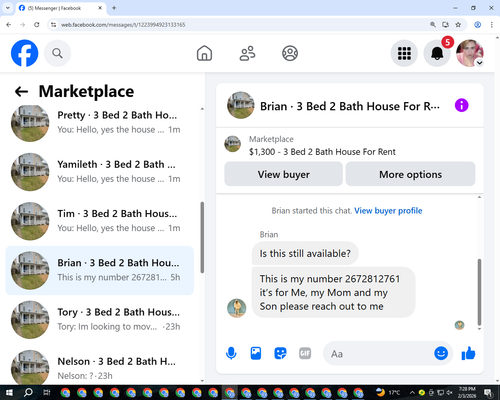
Task: Click the listing thumbnail beside Marketplace label
Action: coord(233,144)
